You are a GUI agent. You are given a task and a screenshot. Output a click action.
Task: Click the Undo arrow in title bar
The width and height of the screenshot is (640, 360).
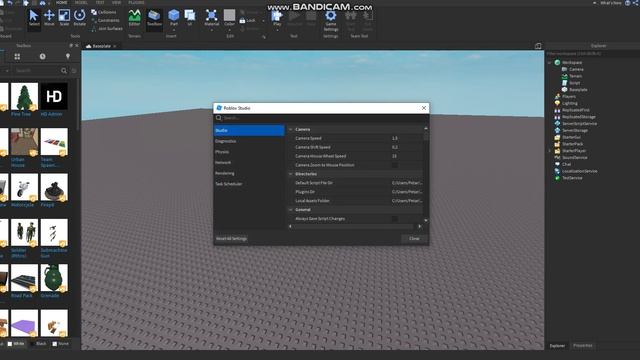point(10,3)
